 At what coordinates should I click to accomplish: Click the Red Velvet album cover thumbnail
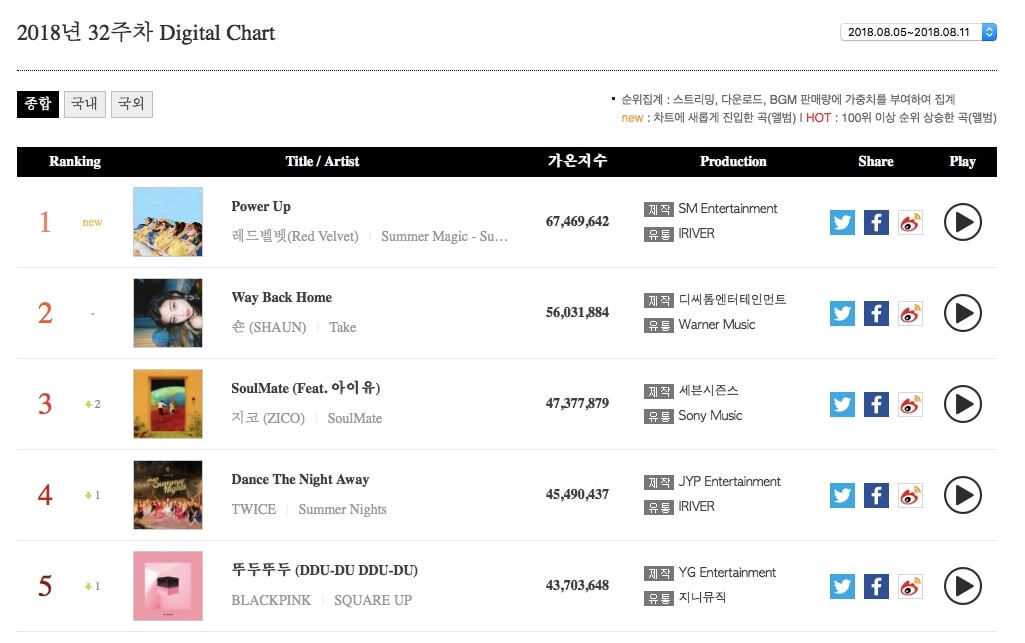coord(168,222)
